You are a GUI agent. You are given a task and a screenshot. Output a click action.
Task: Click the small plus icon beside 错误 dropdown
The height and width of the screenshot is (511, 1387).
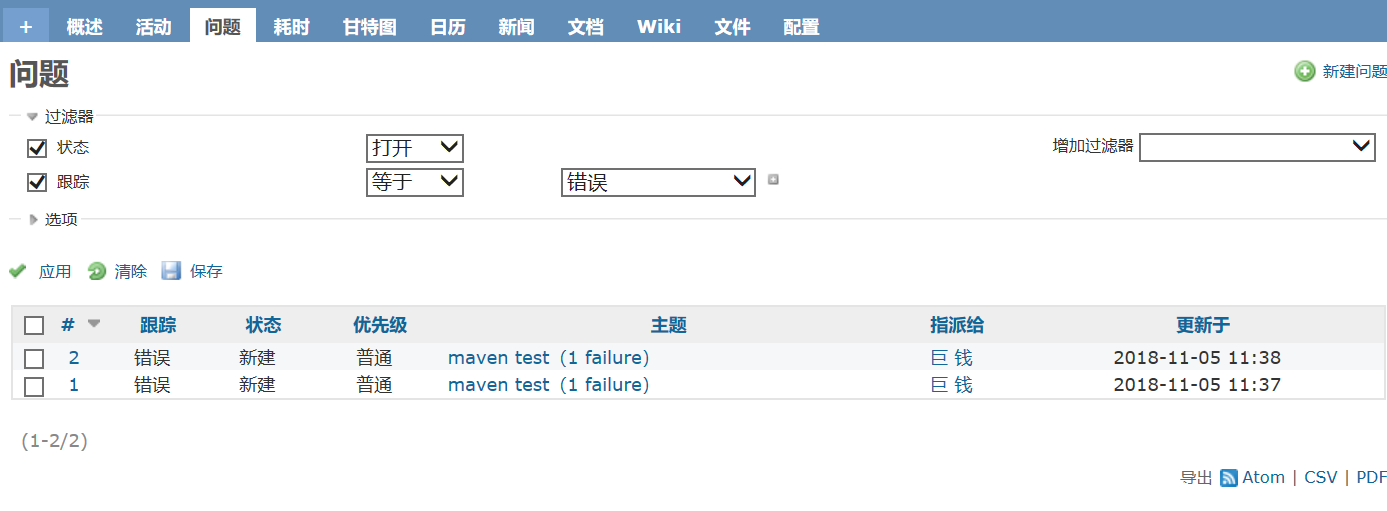(x=773, y=180)
